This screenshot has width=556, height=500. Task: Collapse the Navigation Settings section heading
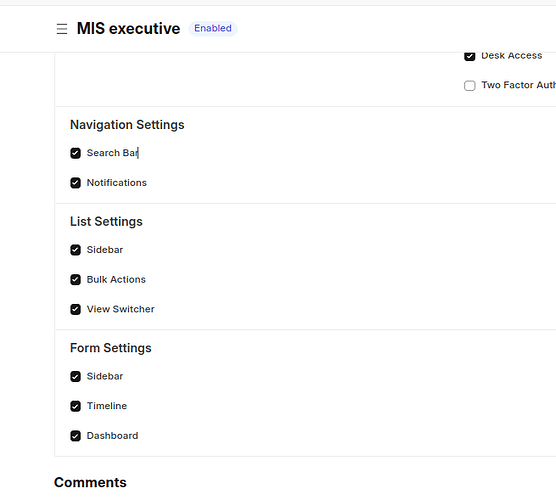coord(127,125)
